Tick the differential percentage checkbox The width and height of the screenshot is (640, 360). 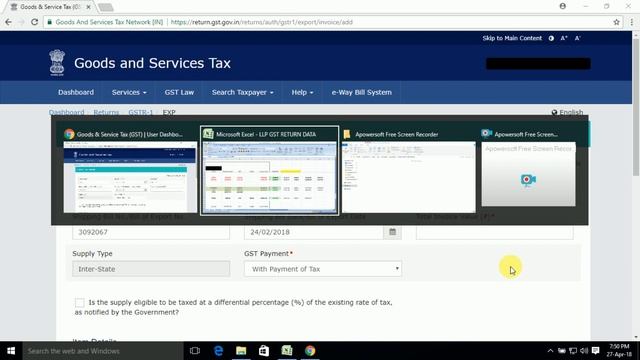tap(80, 302)
